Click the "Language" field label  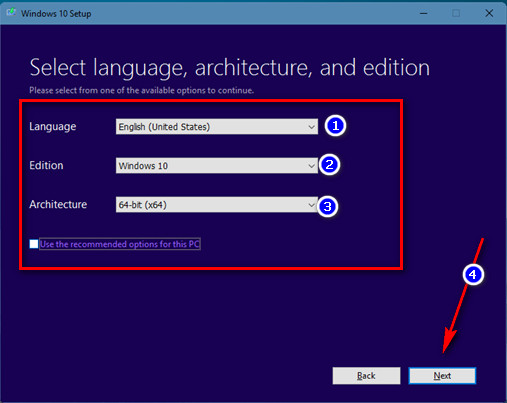point(53,127)
